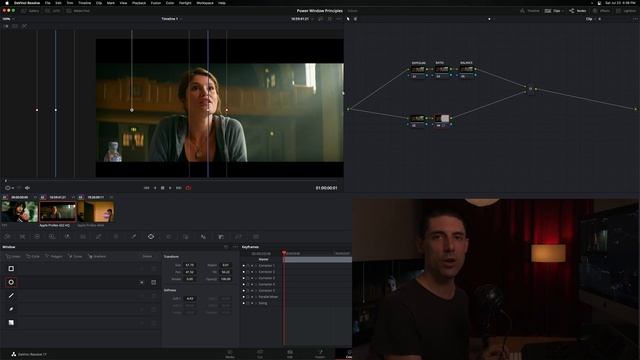Open the Apple menu
640x360 pixels.
[x=7, y=3]
